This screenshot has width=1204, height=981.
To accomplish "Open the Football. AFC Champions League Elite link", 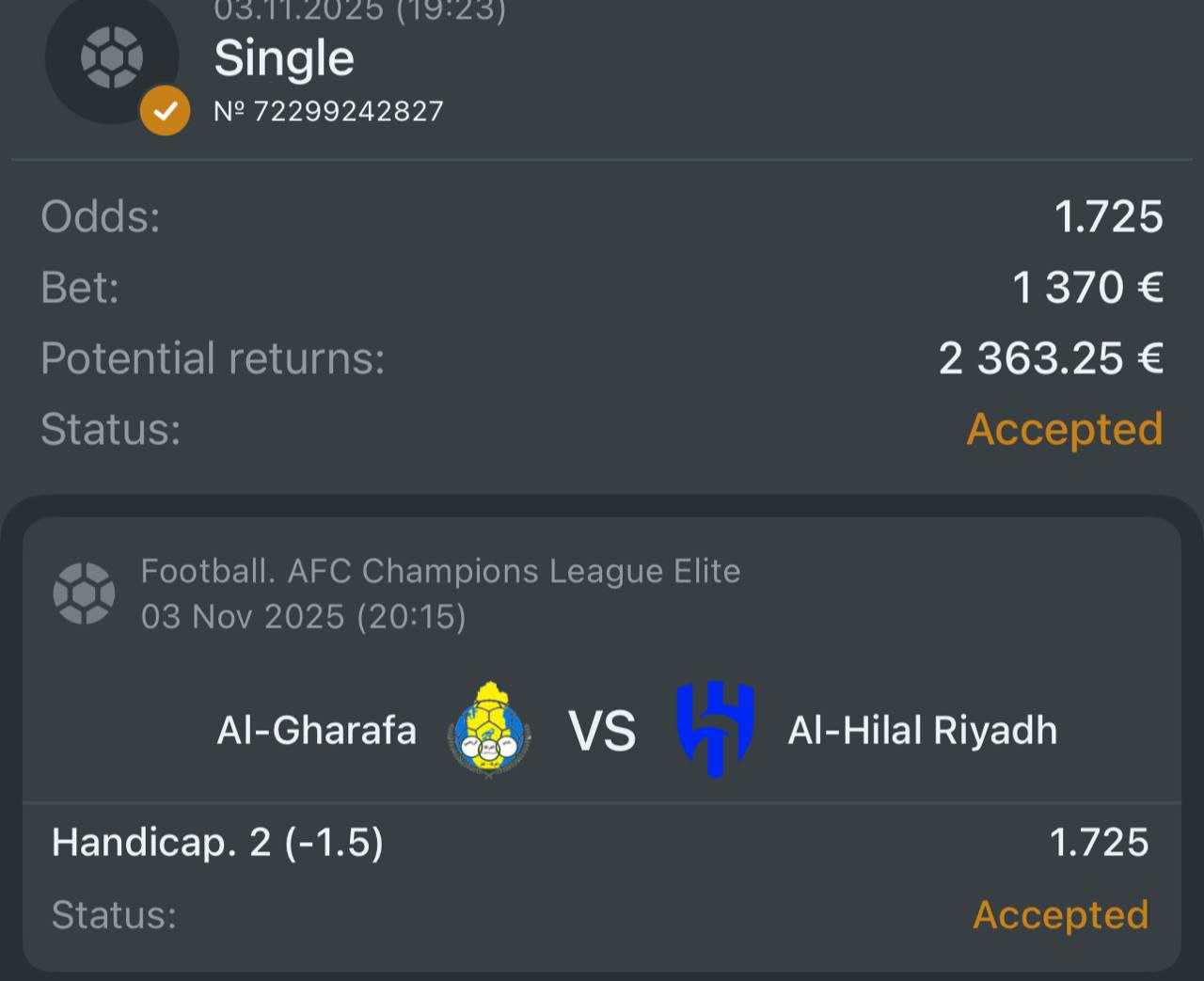I will [x=440, y=571].
